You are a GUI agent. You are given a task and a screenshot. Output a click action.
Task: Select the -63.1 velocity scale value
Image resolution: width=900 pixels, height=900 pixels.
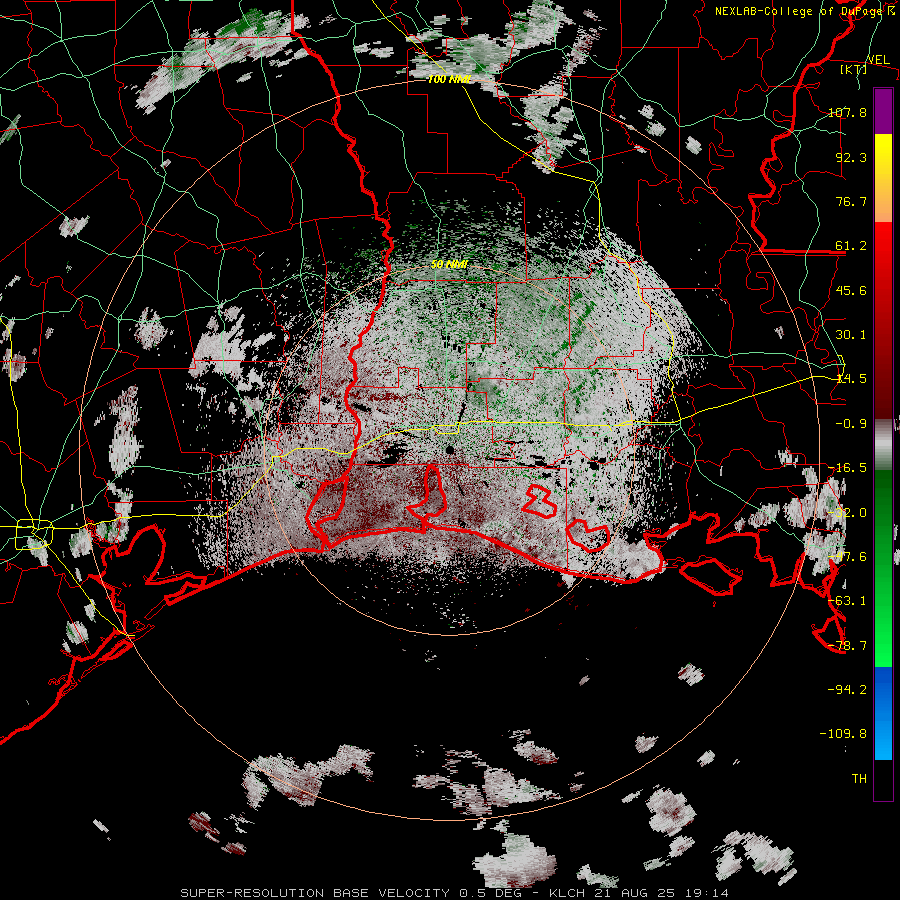[847, 601]
